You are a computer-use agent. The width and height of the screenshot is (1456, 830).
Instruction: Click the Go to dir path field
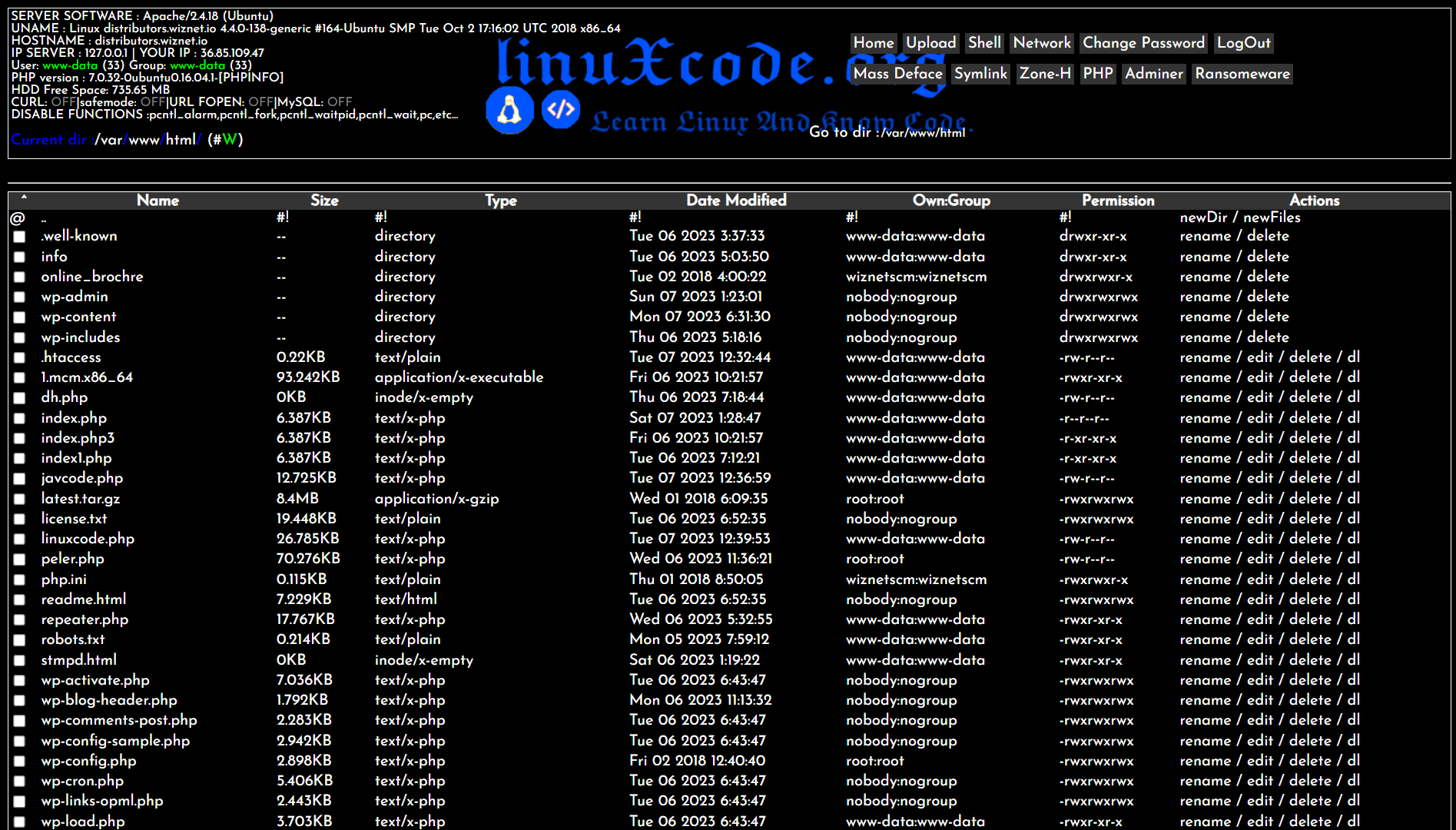(x=923, y=133)
